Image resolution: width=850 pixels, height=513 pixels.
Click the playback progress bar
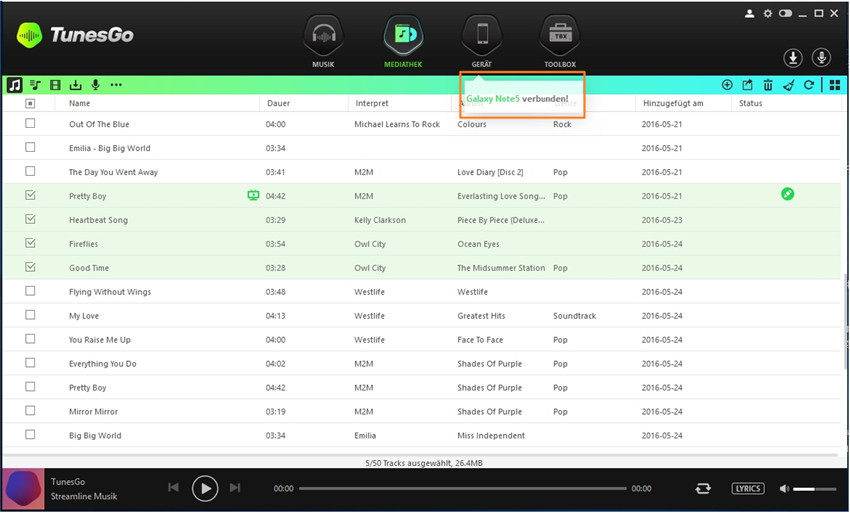click(x=462, y=489)
